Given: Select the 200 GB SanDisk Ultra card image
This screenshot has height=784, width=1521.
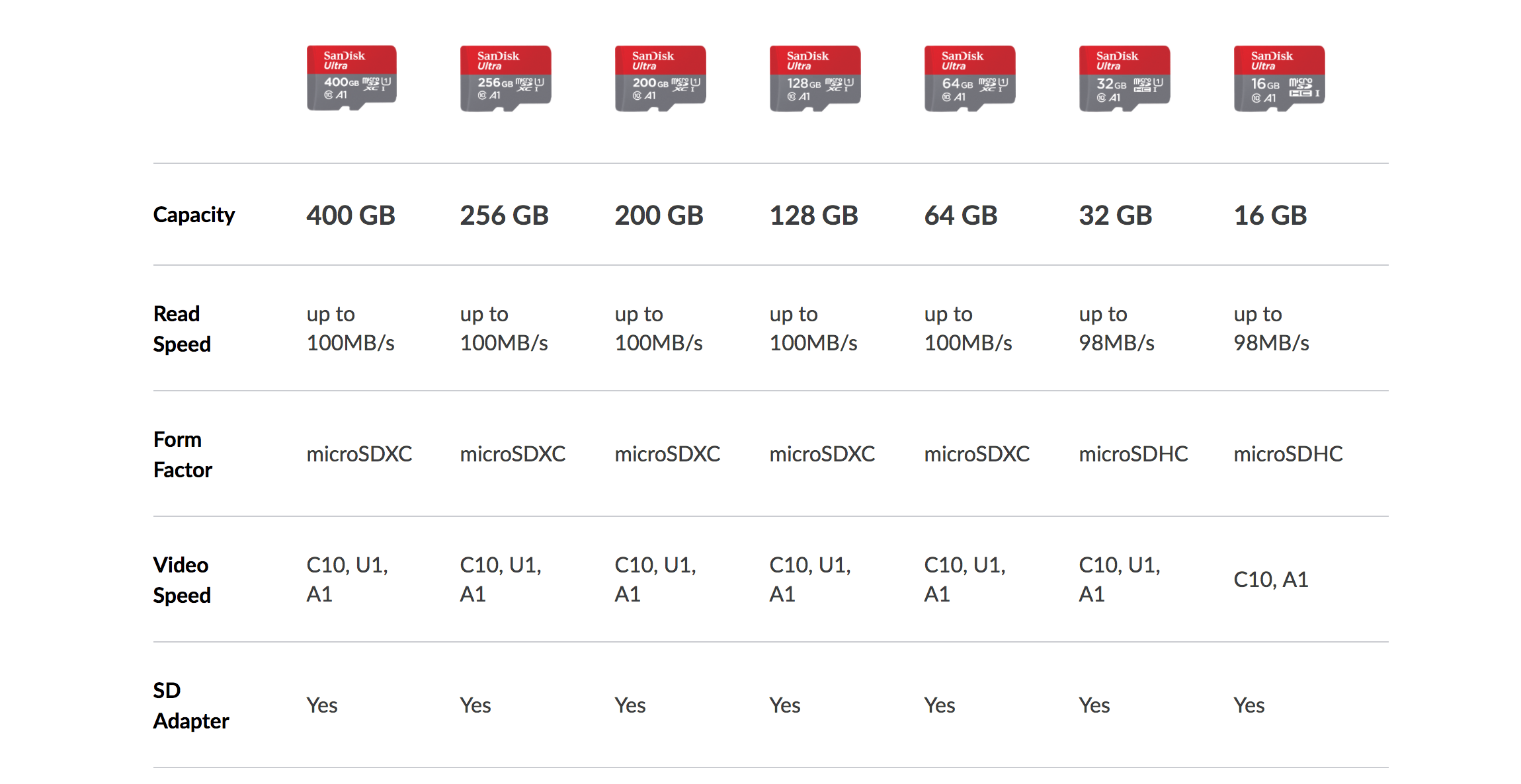Looking at the screenshot, I should [660, 77].
